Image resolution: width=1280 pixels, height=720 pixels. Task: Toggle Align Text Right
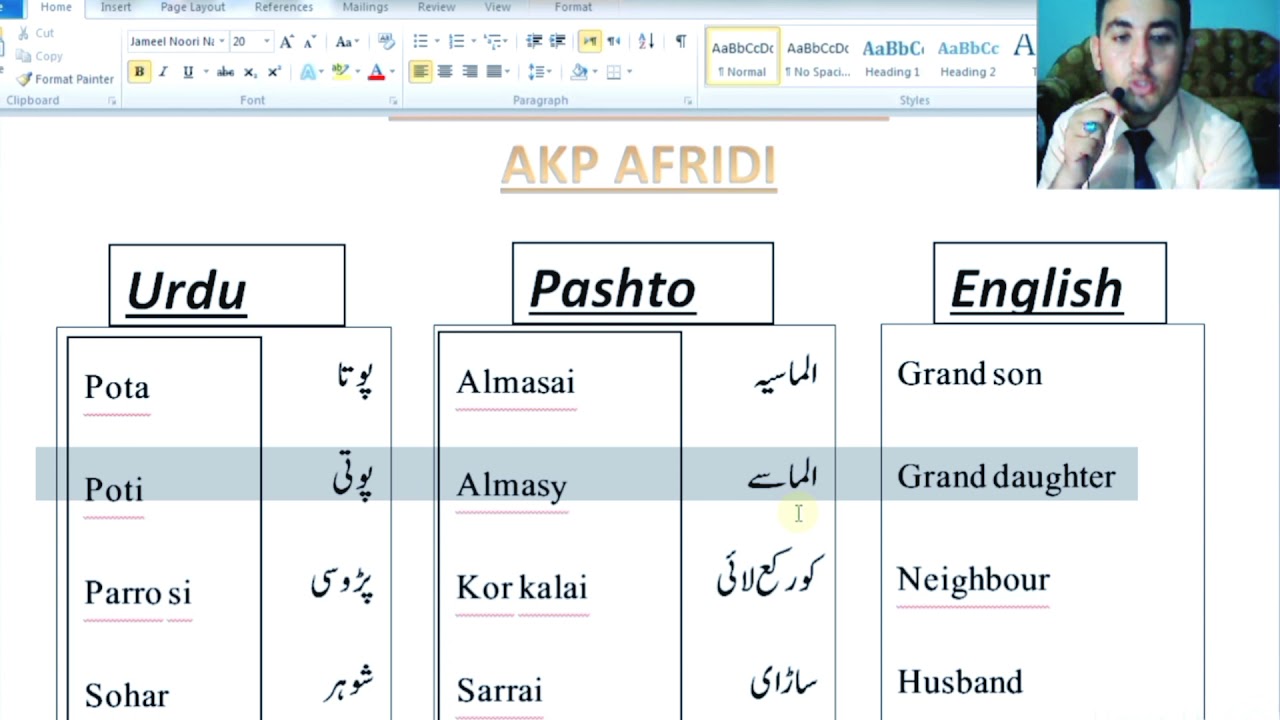[469, 72]
